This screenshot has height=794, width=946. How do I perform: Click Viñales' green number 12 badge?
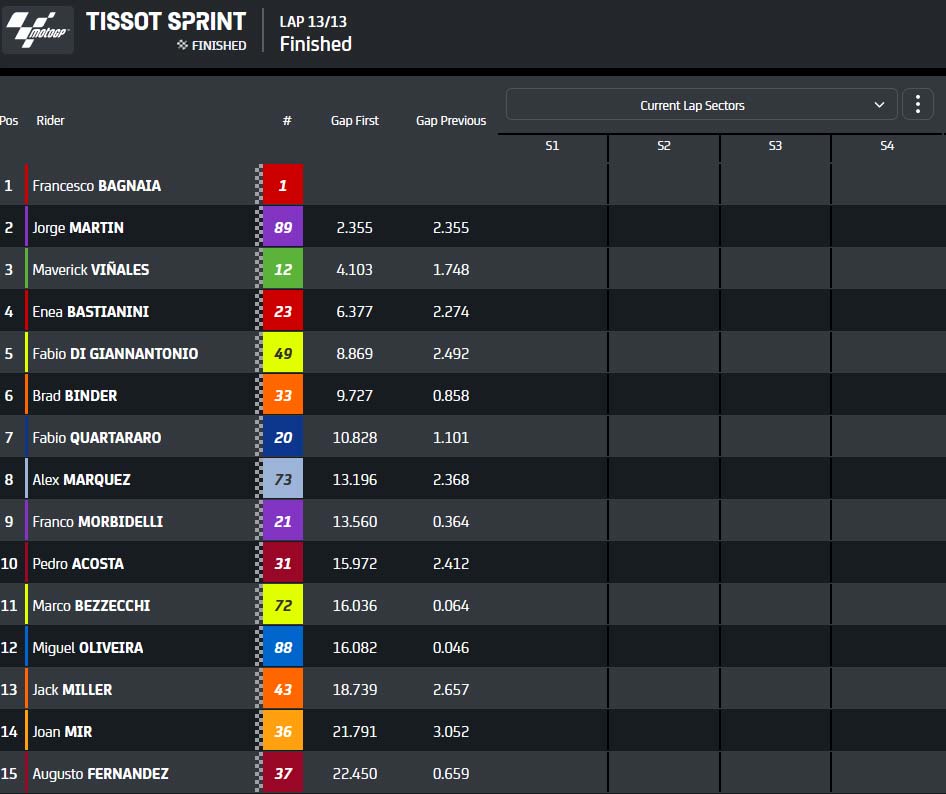coord(283,268)
